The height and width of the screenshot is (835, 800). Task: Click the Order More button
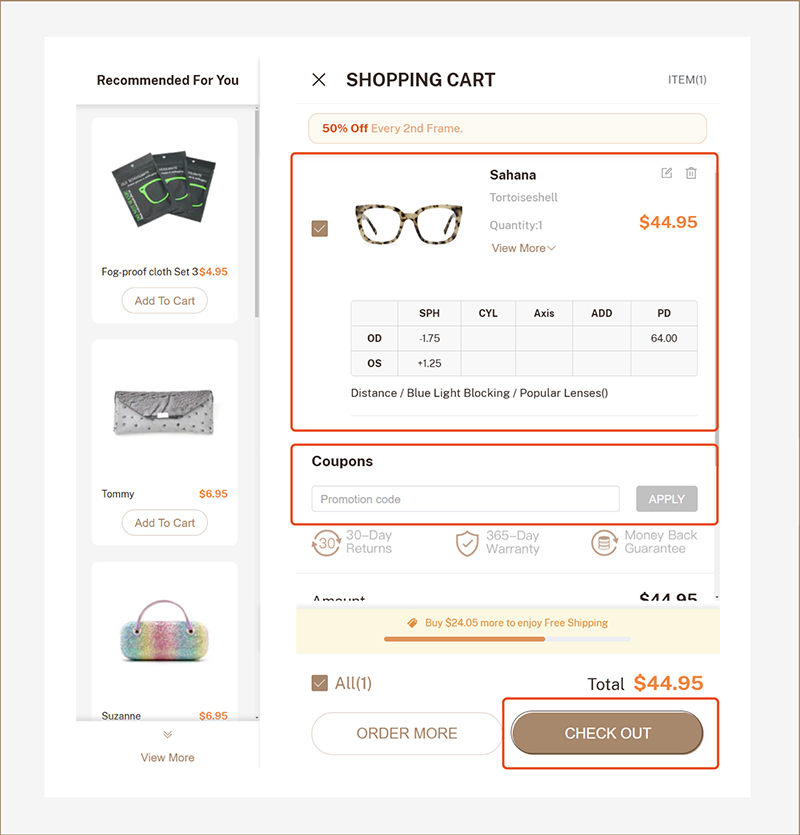(x=407, y=733)
